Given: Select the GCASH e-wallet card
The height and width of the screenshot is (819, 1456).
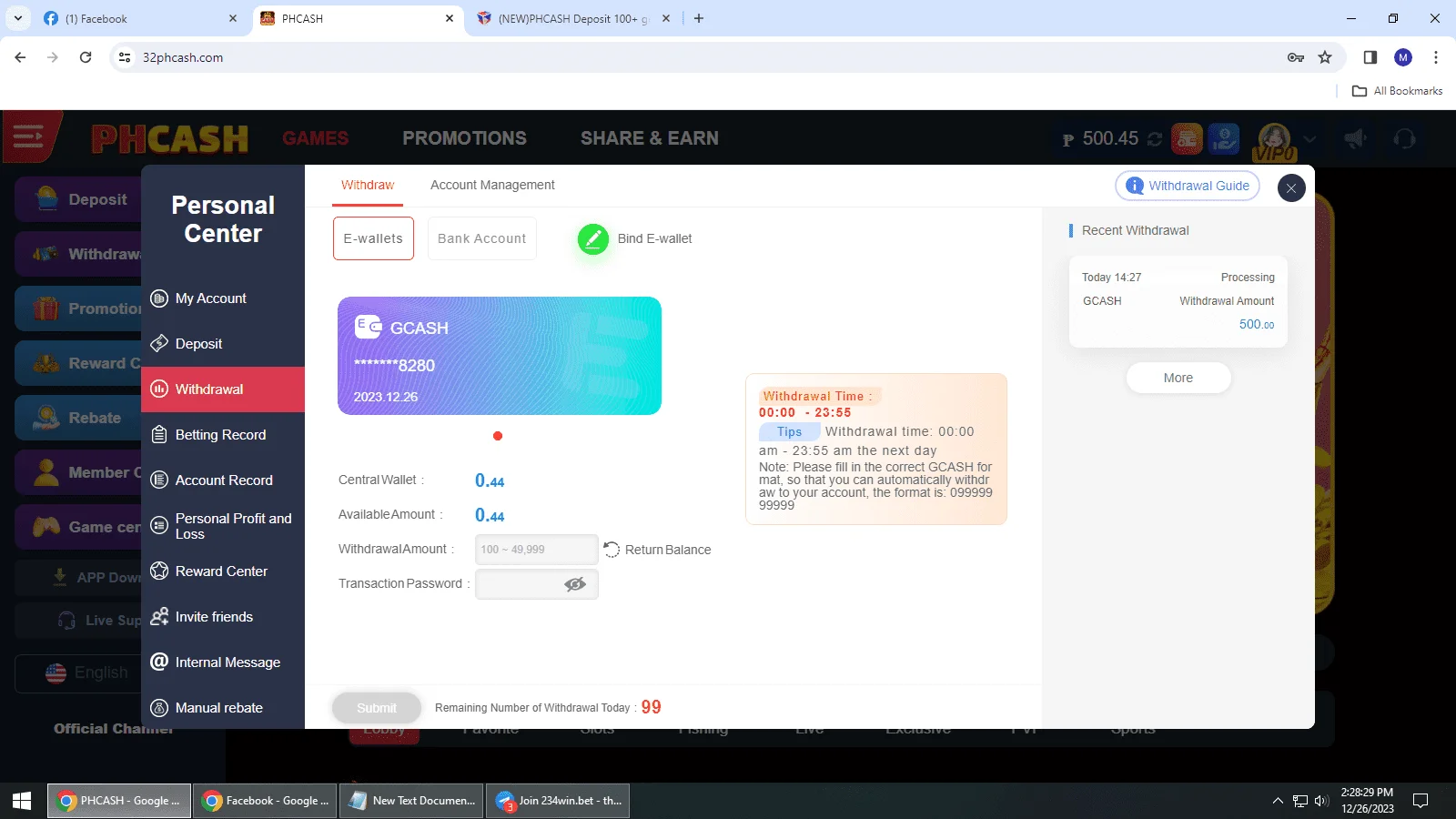Looking at the screenshot, I should (x=500, y=356).
